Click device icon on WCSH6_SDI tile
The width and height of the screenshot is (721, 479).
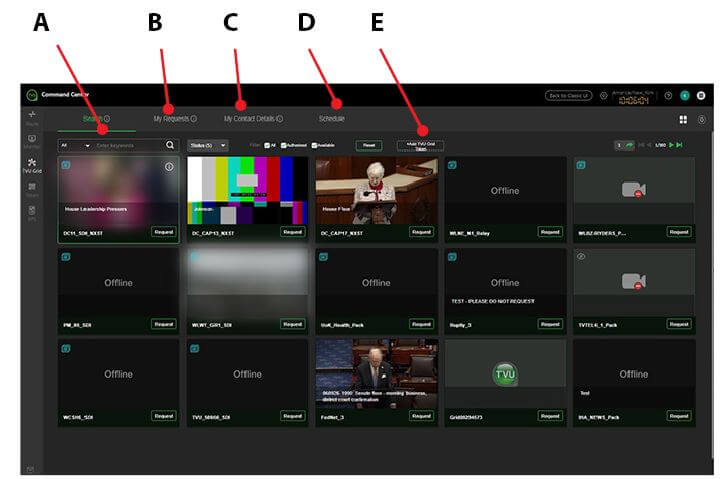pos(66,348)
